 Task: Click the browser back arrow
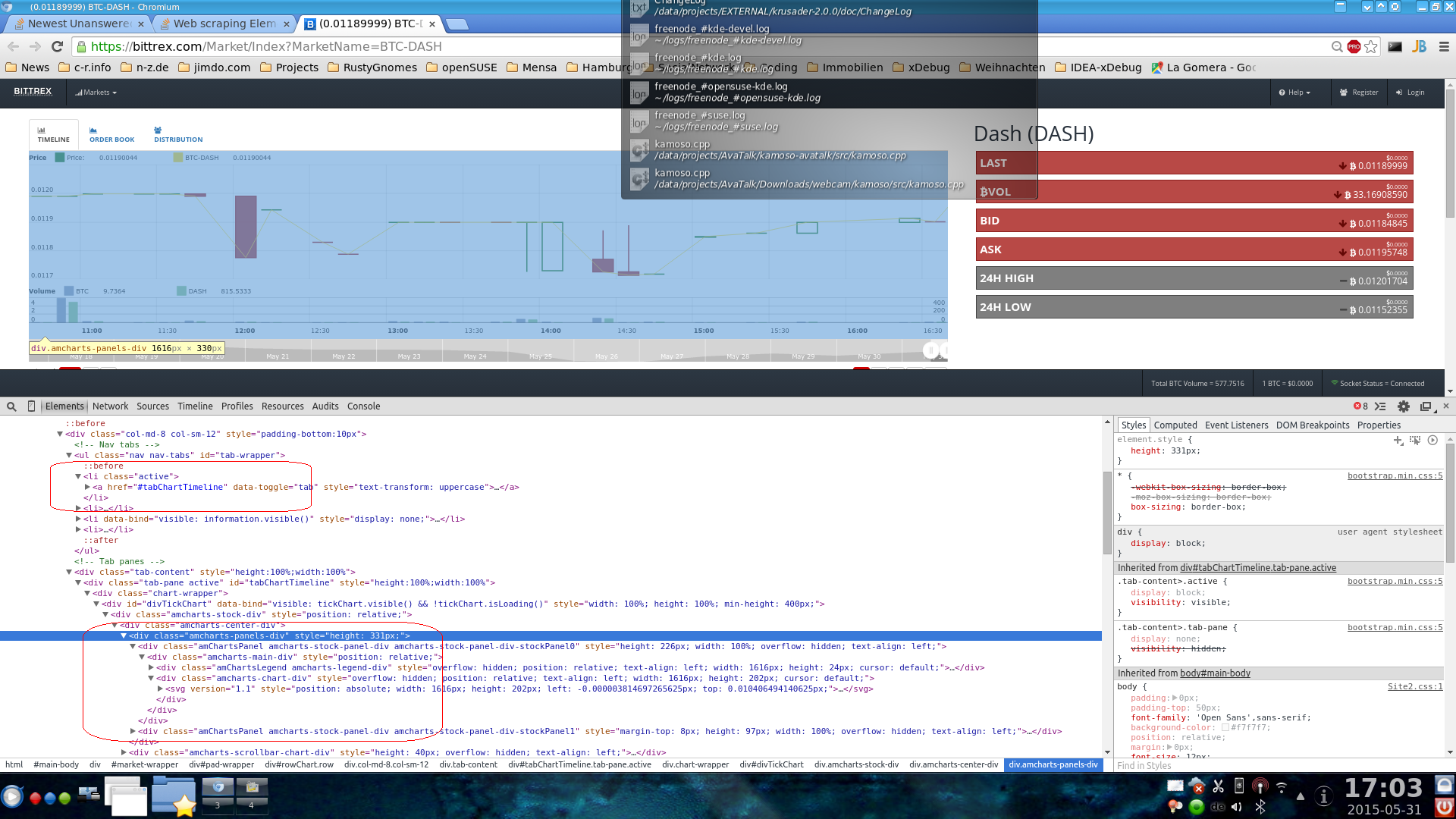(x=13, y=46)
